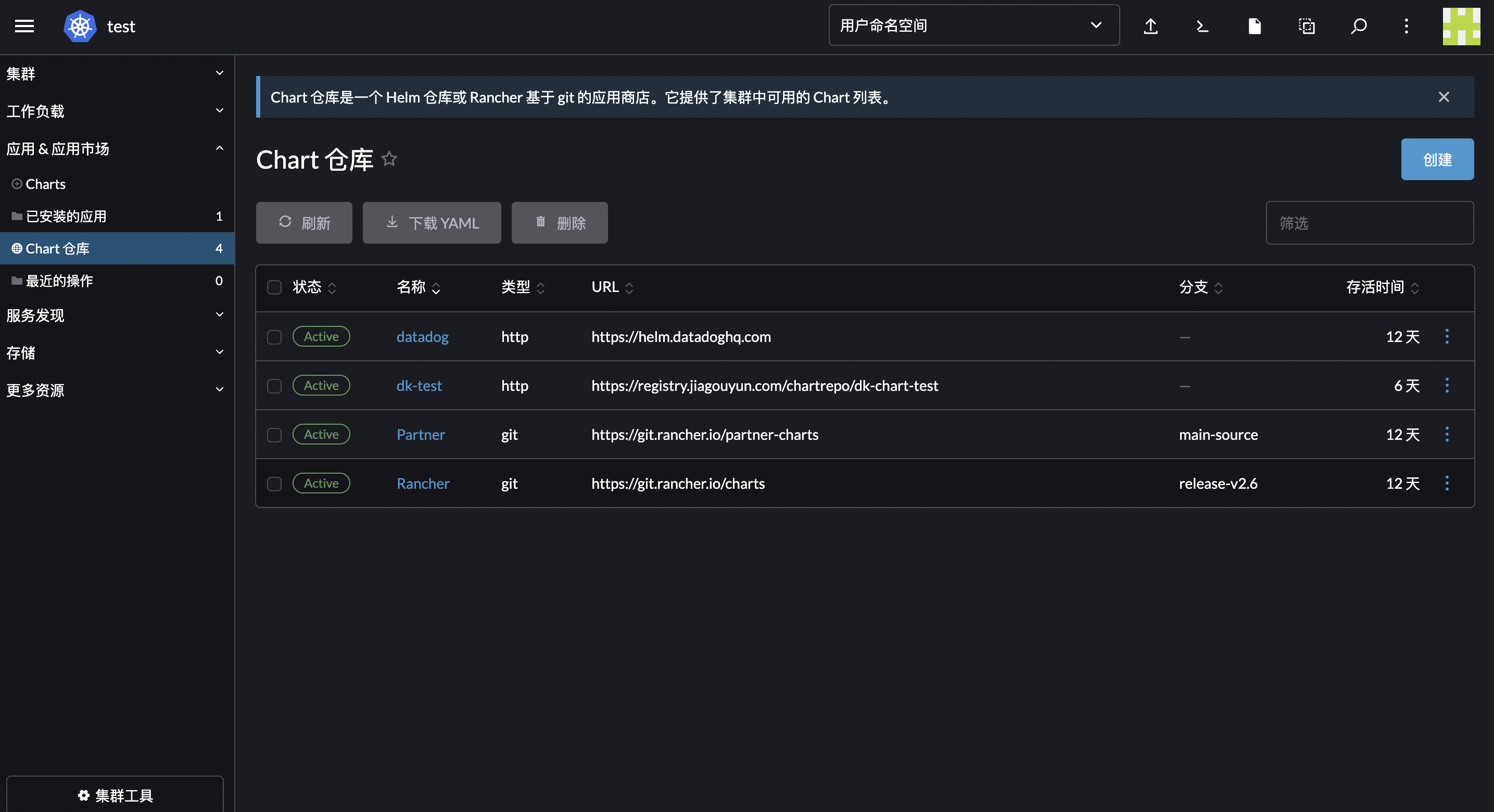Viewport: 1494px width, 812px height.
Task: Click the 下载 YAML button
Action: (x=432, y=223)
